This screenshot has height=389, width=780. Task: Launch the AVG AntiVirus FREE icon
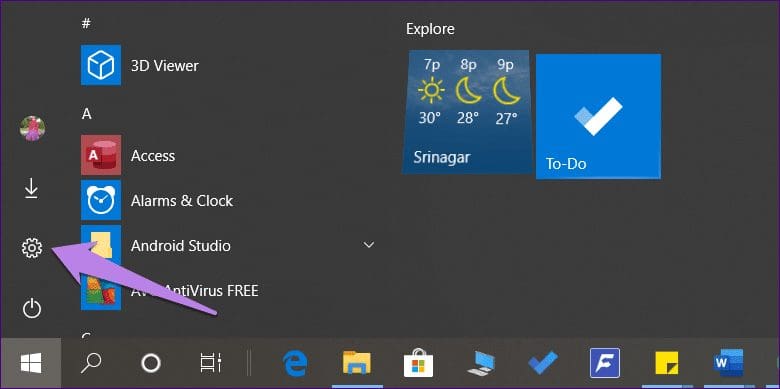pos(101,290)
